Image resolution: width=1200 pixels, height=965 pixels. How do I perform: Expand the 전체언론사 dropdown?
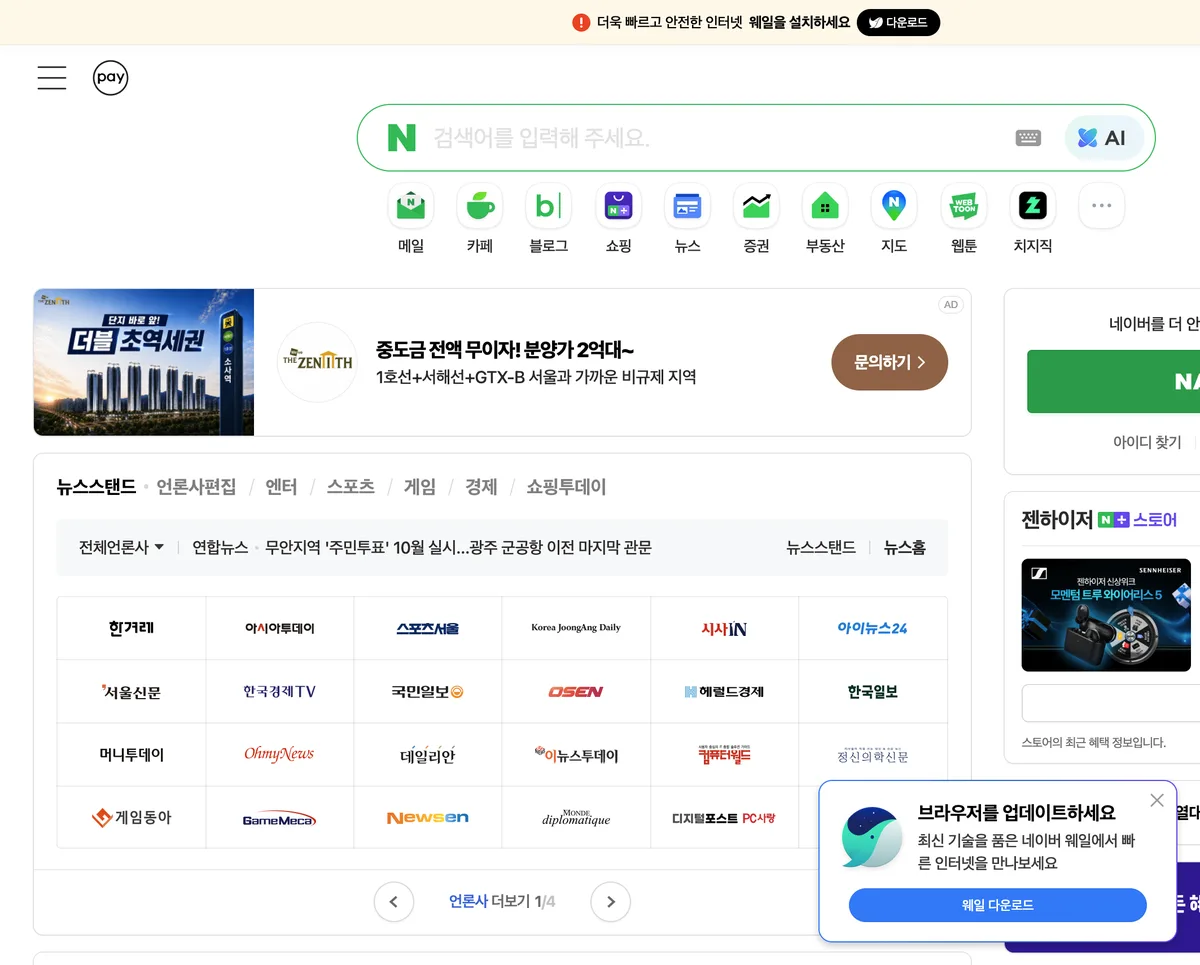pyautogui.click(x=122, y=547)
